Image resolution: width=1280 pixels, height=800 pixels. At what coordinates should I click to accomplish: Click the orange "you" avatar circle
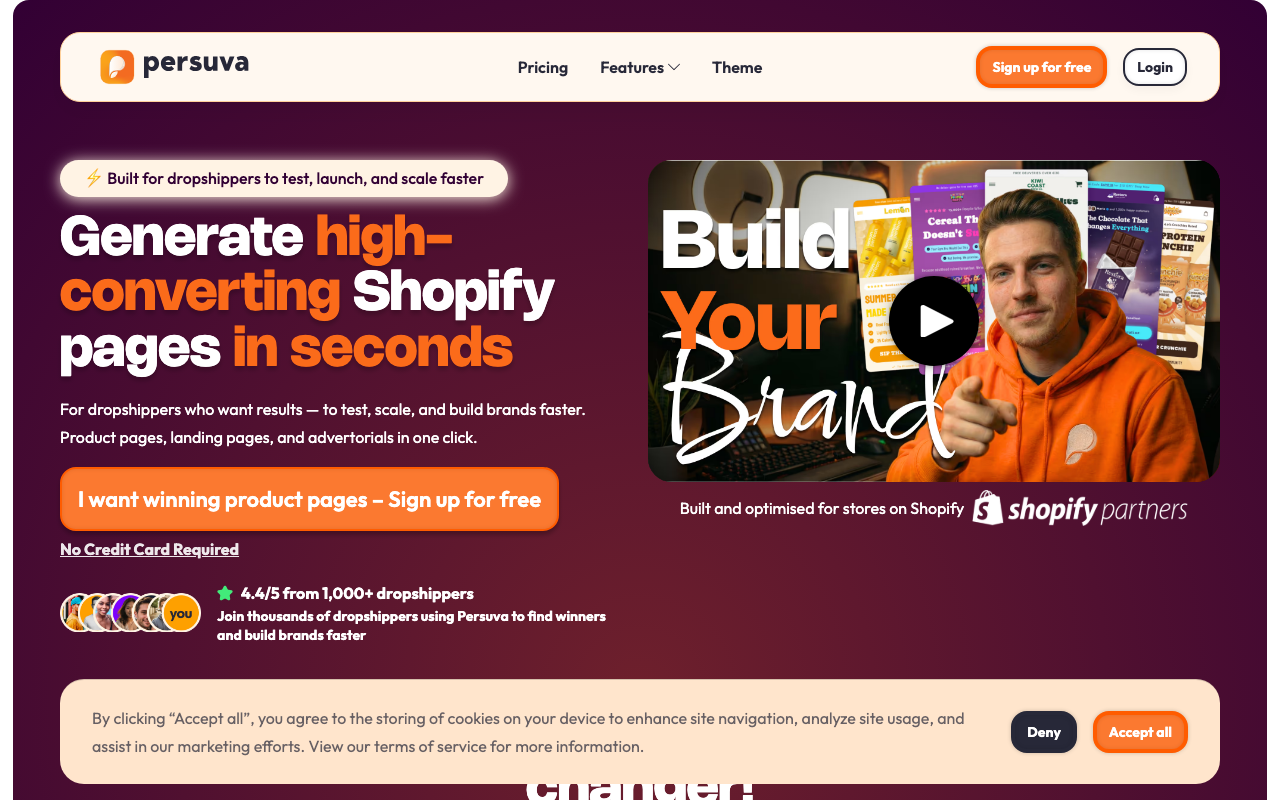click(x=181, y=613)
